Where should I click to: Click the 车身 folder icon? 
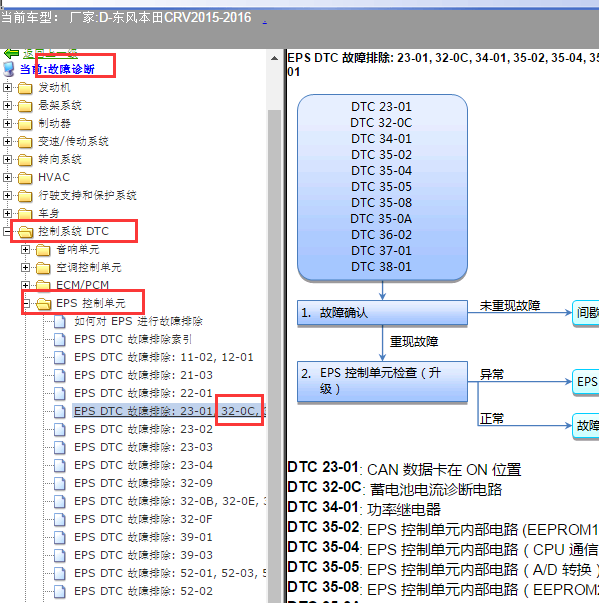point(25,214)
